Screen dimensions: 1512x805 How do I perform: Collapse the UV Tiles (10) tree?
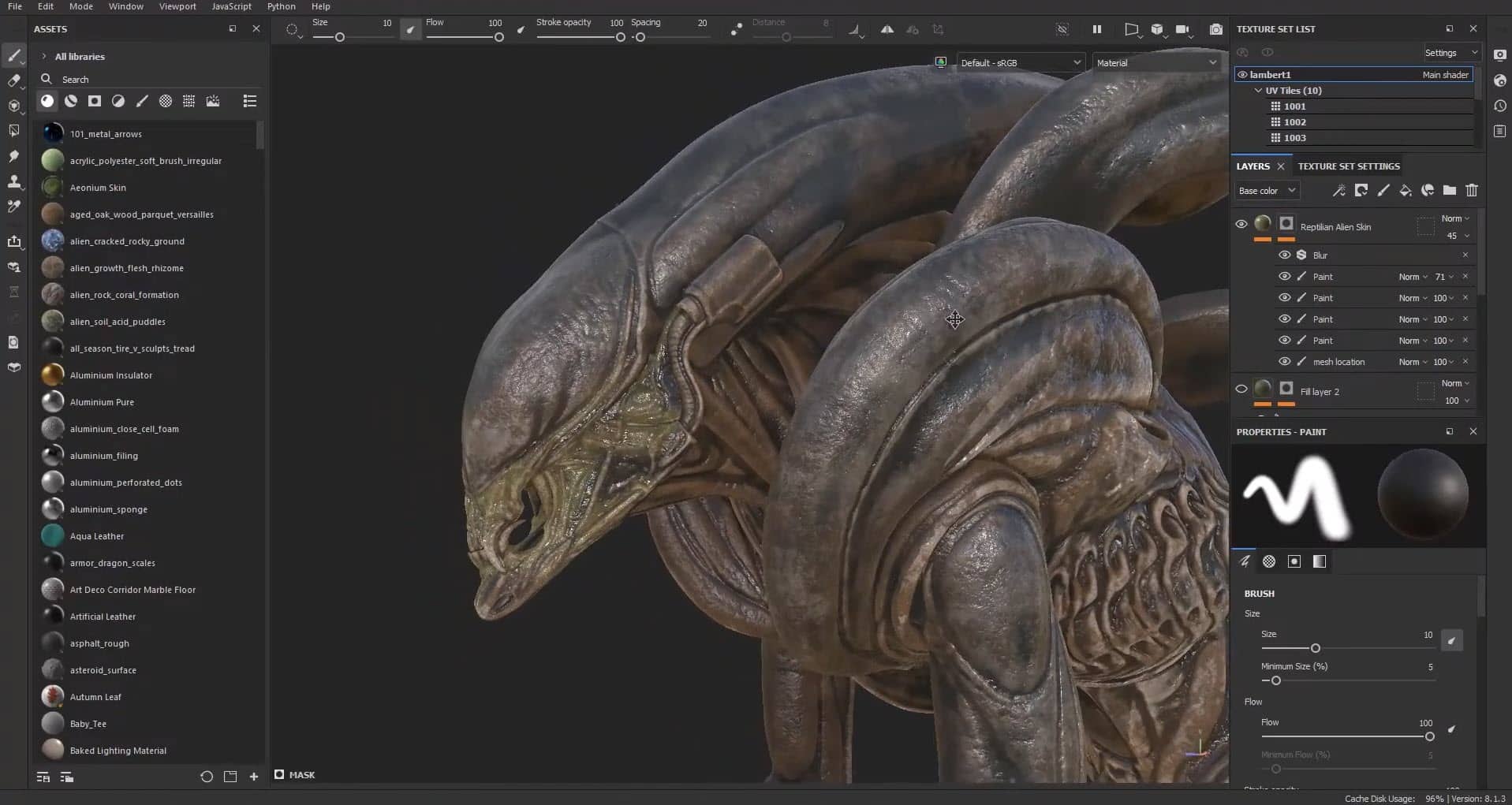[x=1258, y=91]
